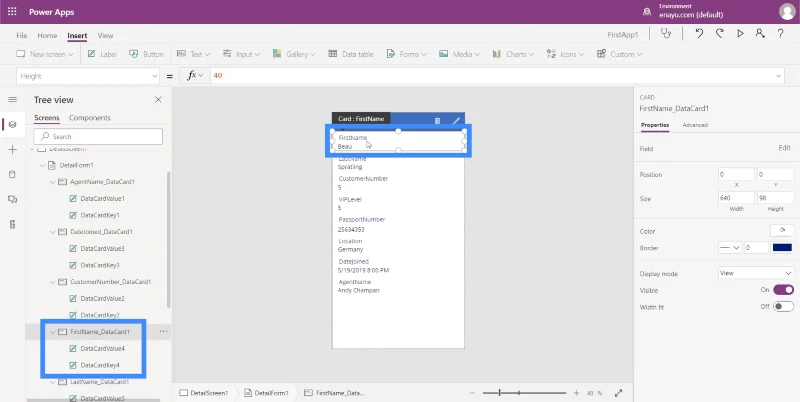
Task: Open the Display mode View dropdown
Action: pyautogui.click(x=756, y=273)
